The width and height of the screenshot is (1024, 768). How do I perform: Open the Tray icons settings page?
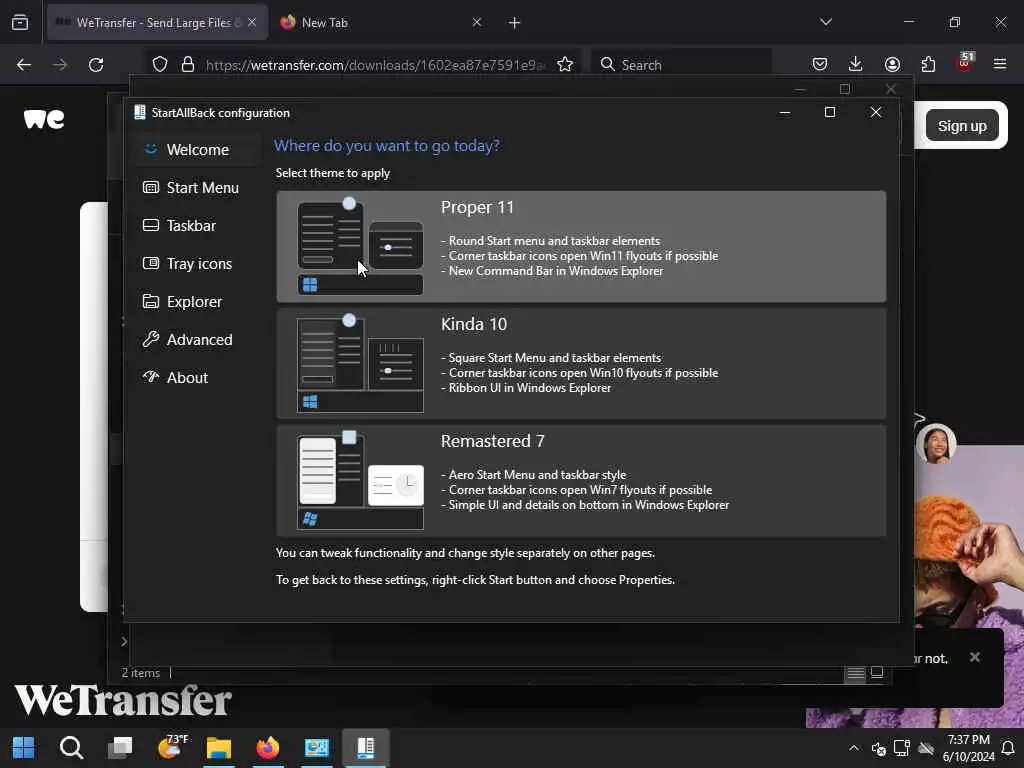pos(196,263)
